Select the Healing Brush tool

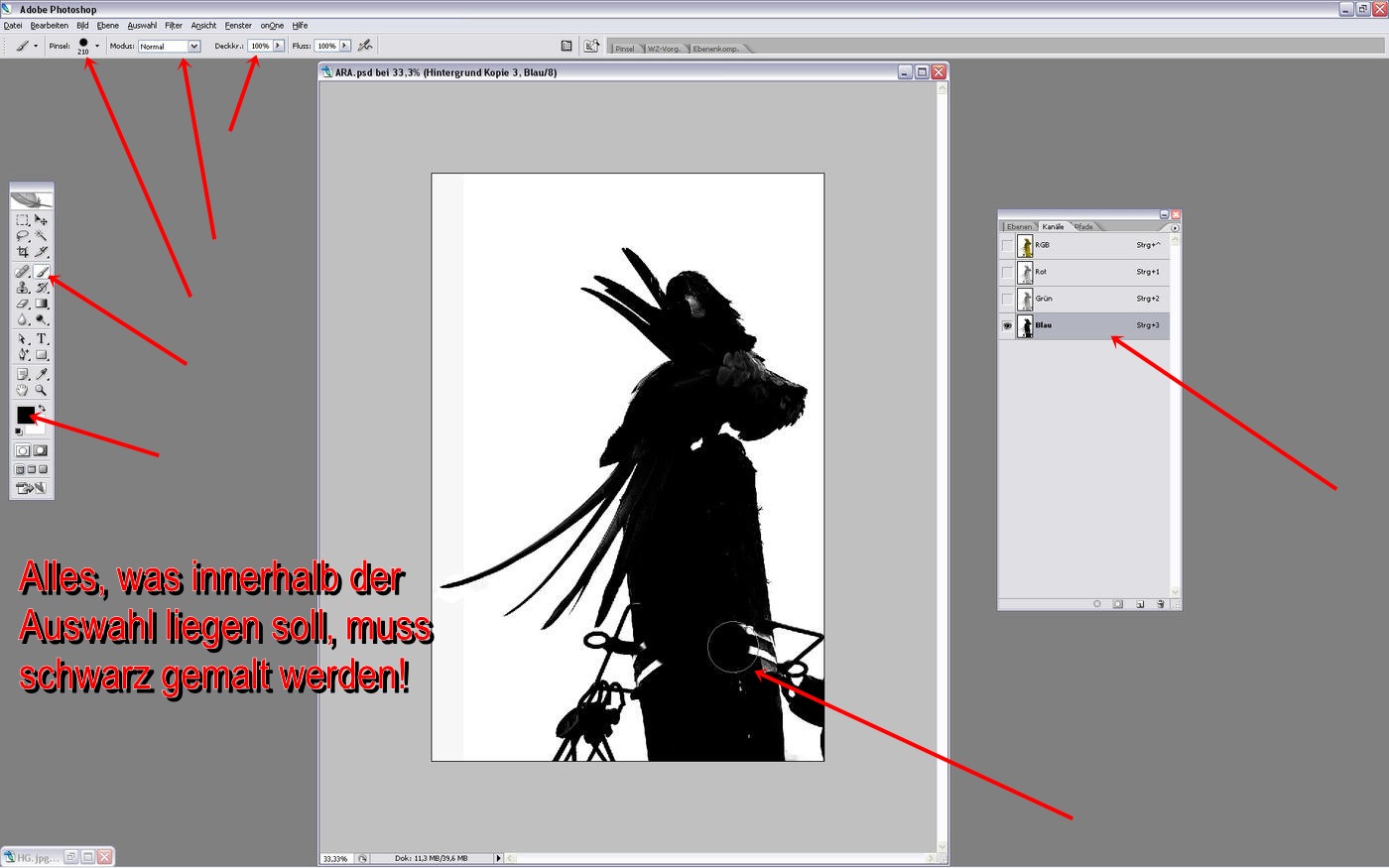(23, 271)
